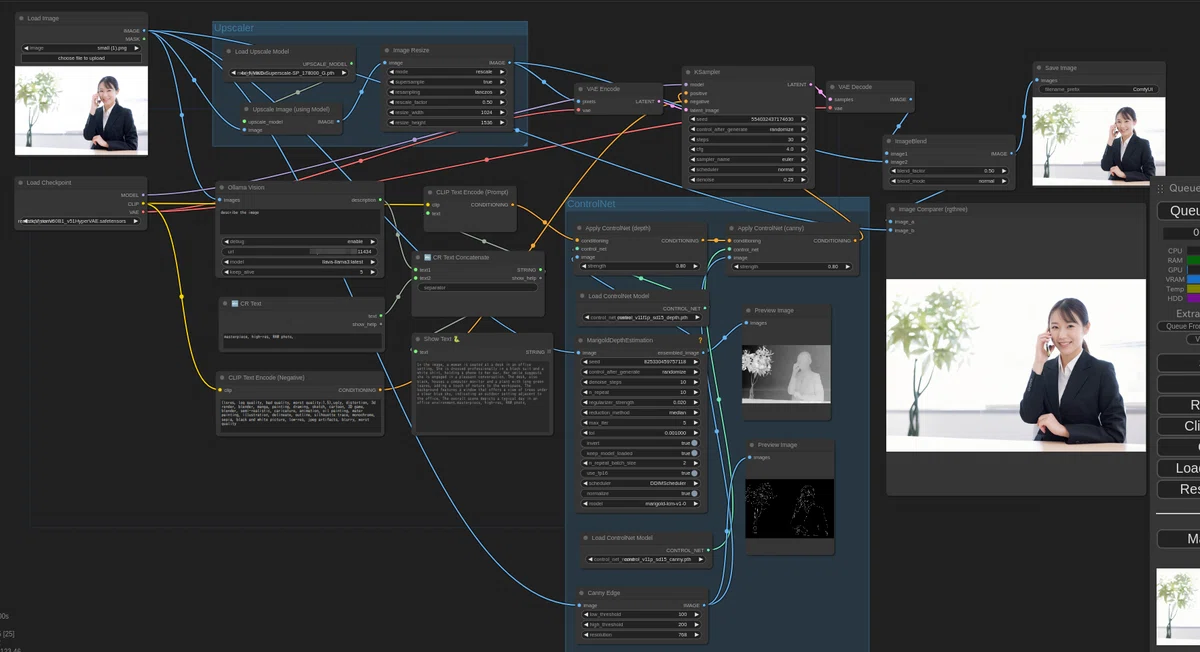Click the describe the image prompt text box

(x=299, y=221)
